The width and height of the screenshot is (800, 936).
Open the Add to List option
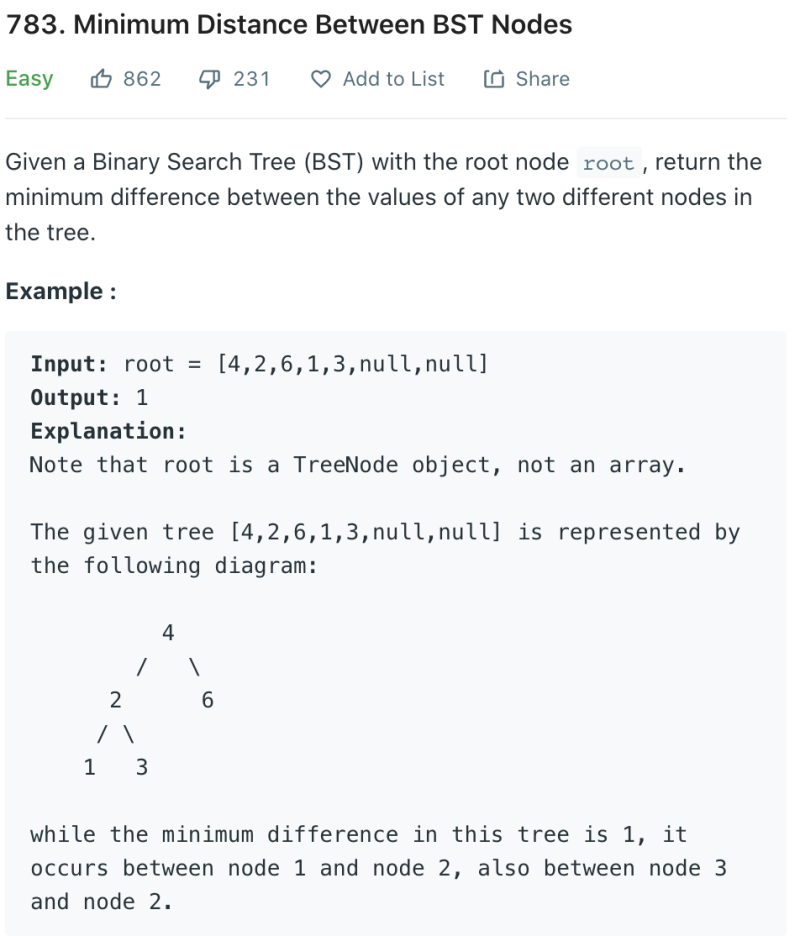pos(393,79)
